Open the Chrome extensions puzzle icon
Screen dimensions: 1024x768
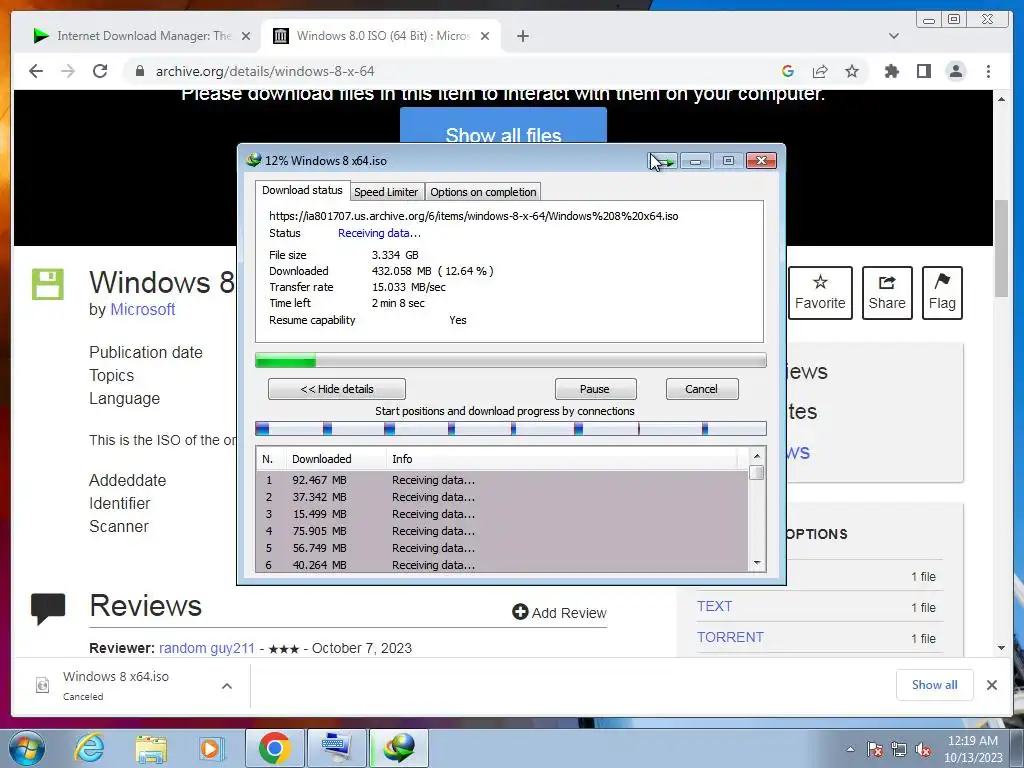[x=891, y=71]
